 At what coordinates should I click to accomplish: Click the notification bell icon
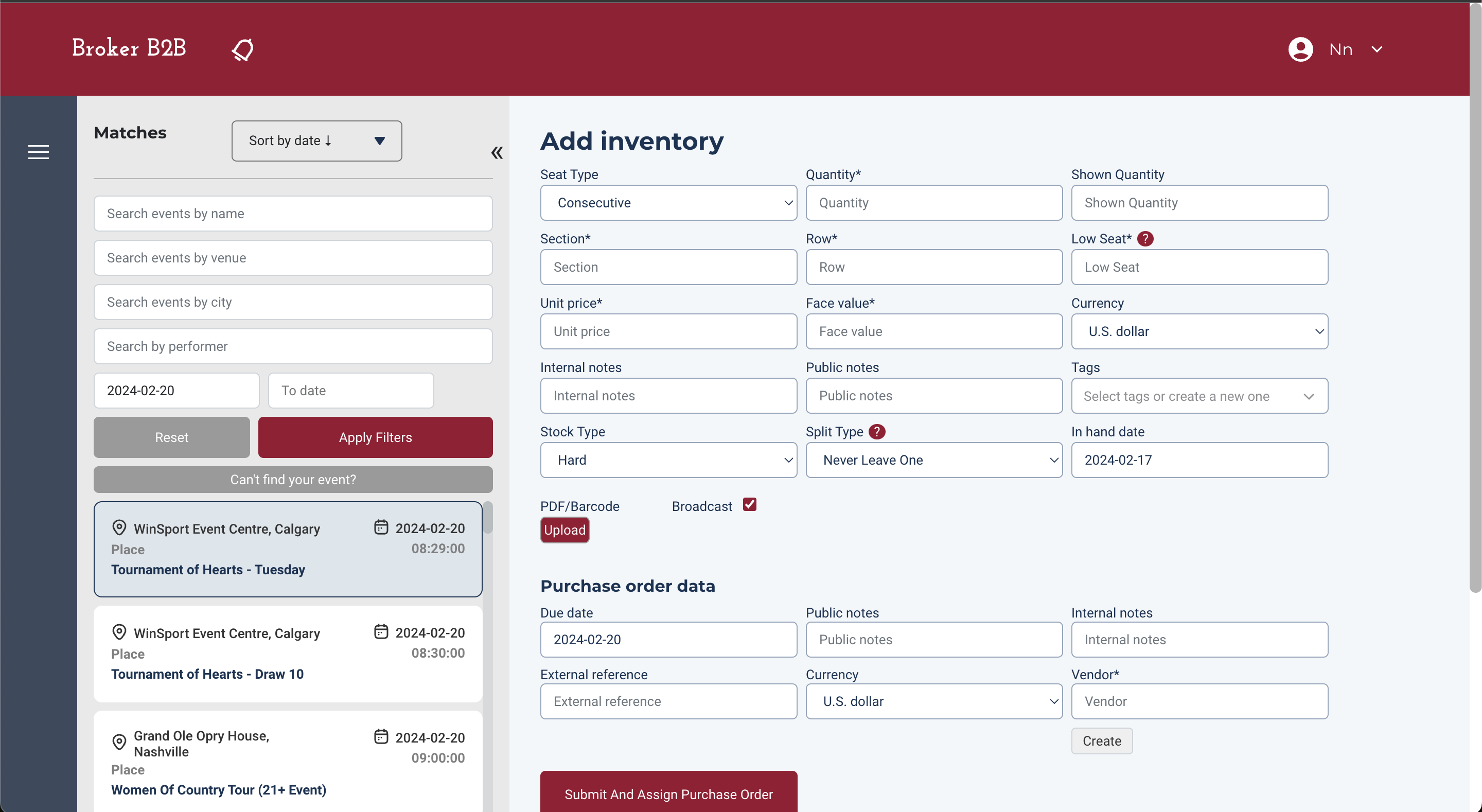[242, 49]
